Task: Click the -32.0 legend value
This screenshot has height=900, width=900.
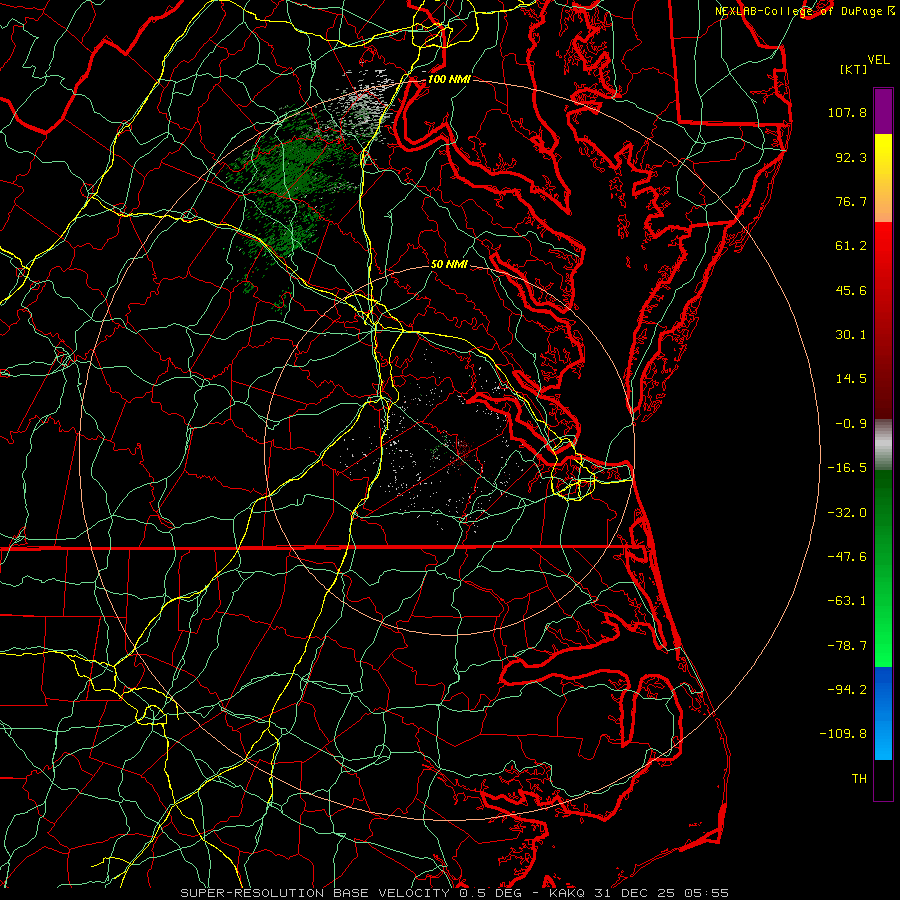Action: click(x=847, y=513)
